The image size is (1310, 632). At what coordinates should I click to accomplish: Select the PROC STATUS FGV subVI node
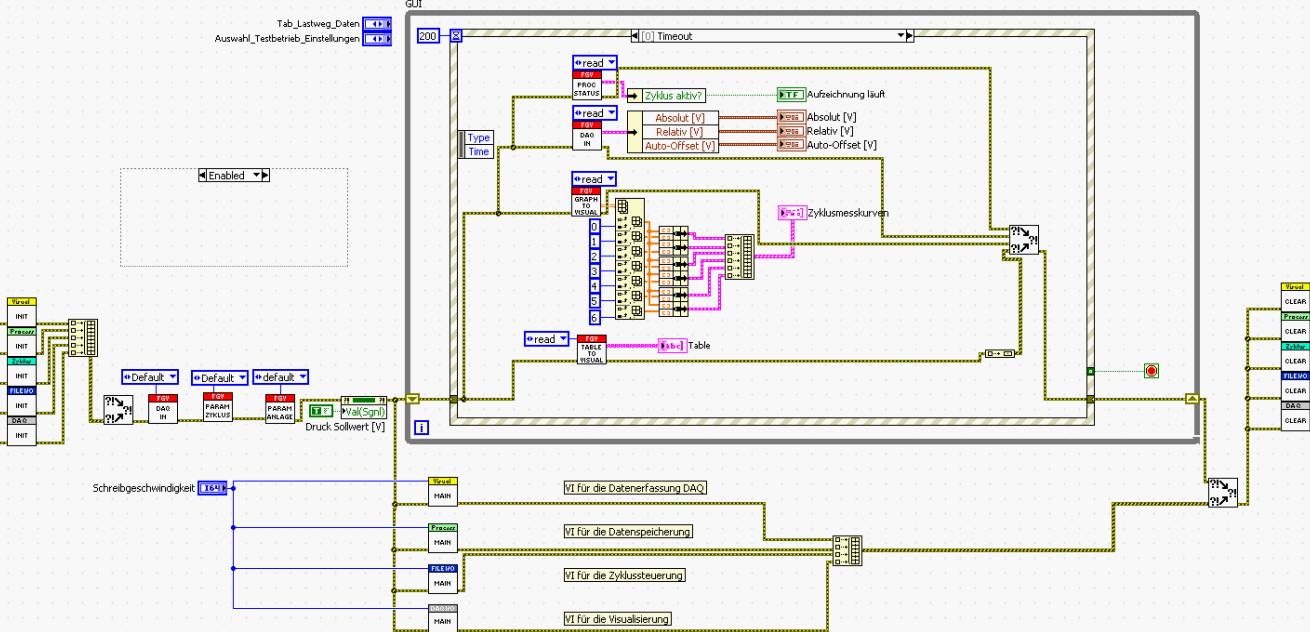[x=586, y=85]
